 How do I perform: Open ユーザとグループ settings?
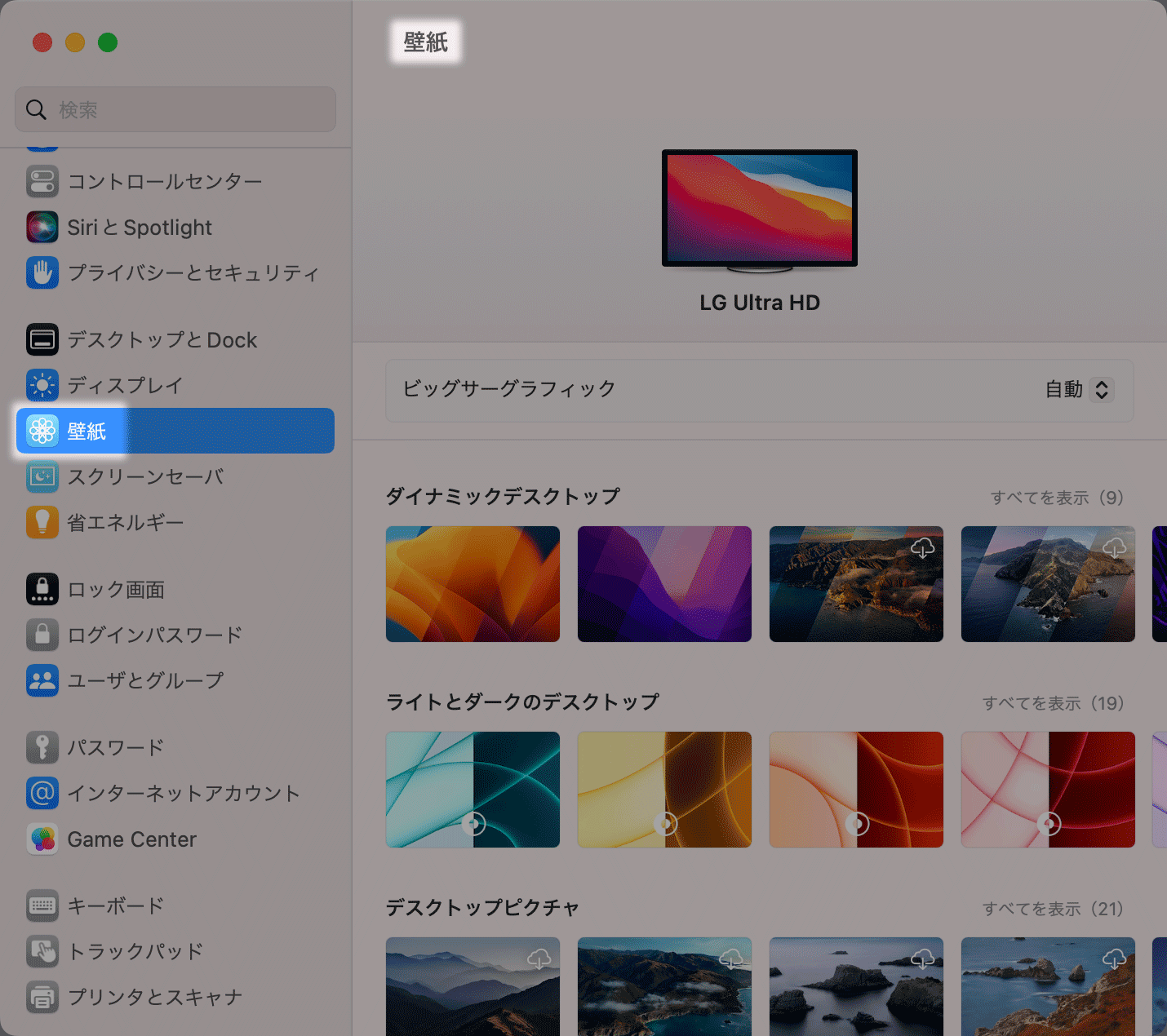coord(175,680)
